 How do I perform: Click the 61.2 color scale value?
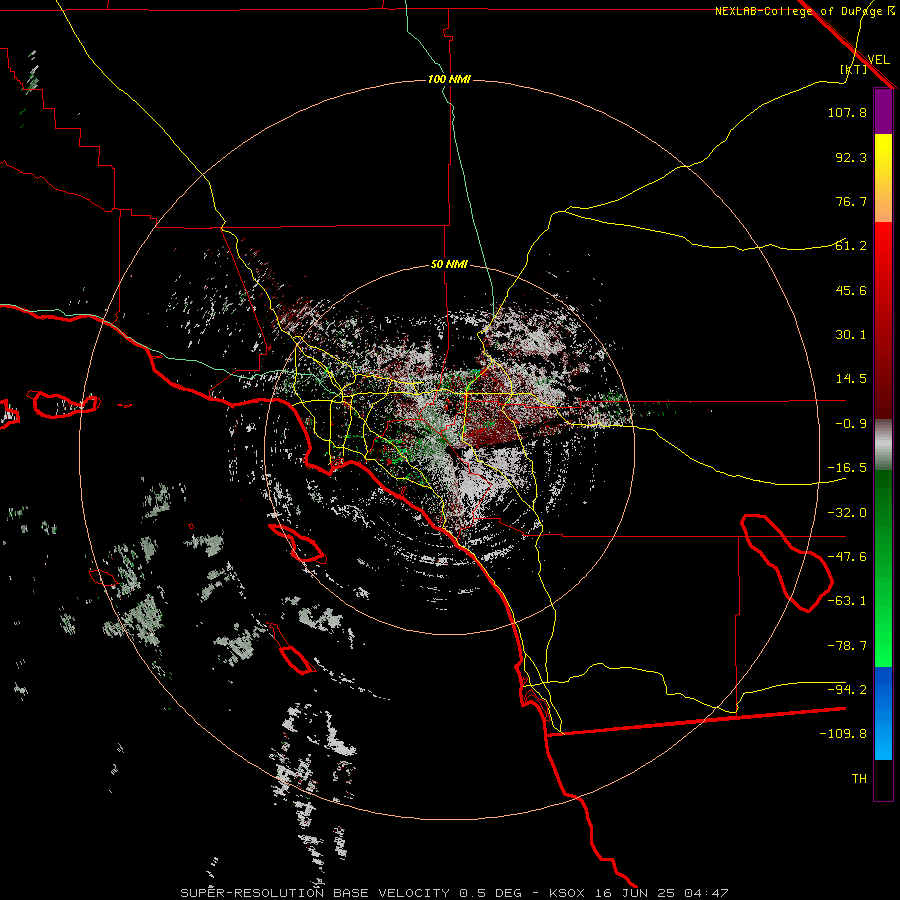coord(851,246)
